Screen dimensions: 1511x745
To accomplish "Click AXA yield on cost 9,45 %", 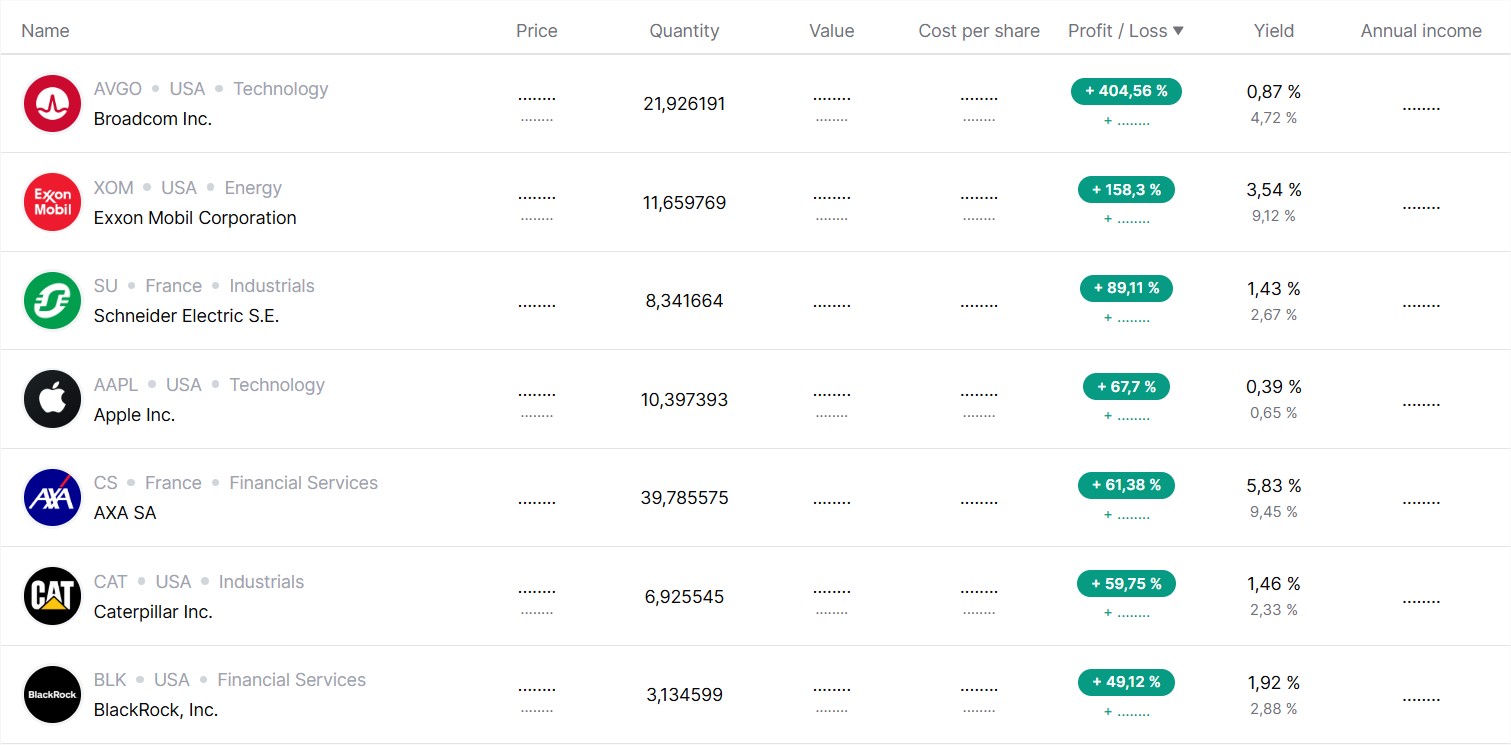I will coord(1274,512).
